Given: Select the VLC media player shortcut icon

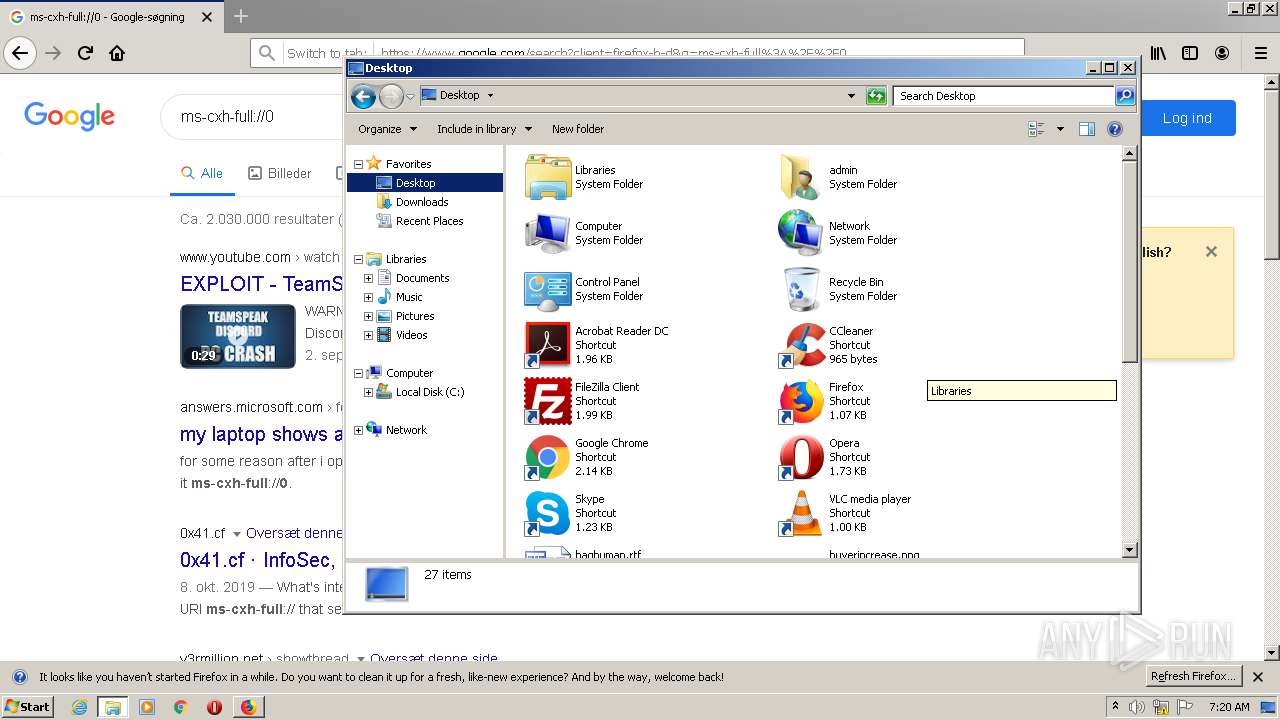Looking at the screenshot, I should pyautogui.click(x=801, y=513).
